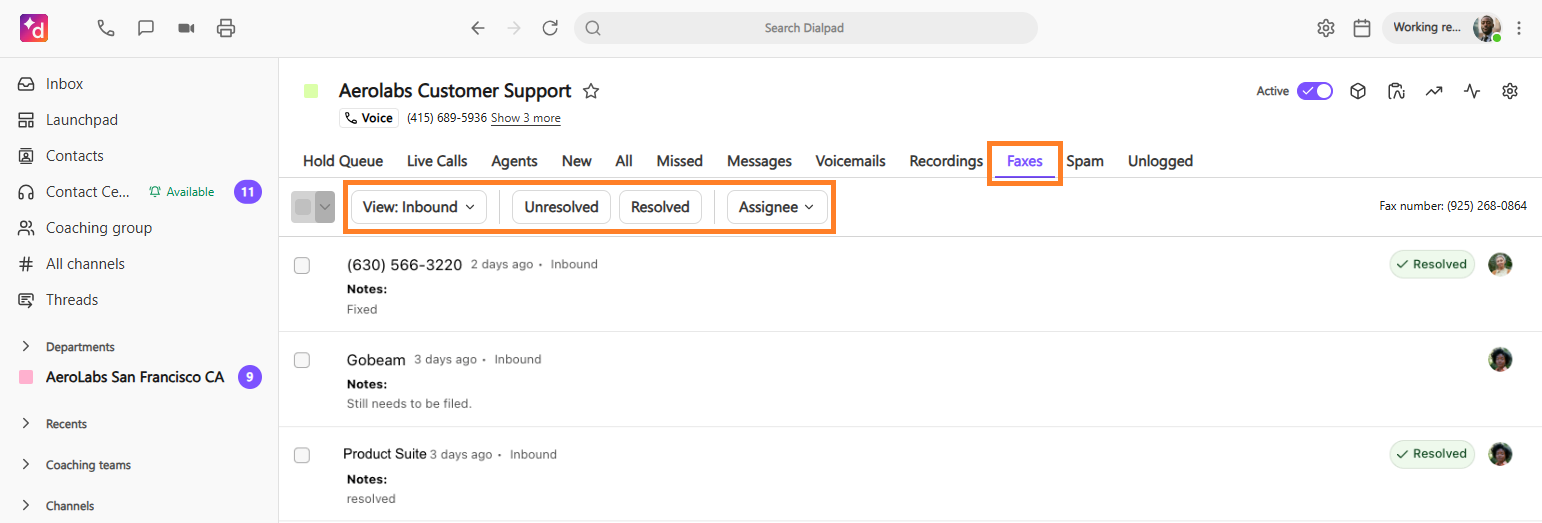Switch to the Recordings tab

946,161
